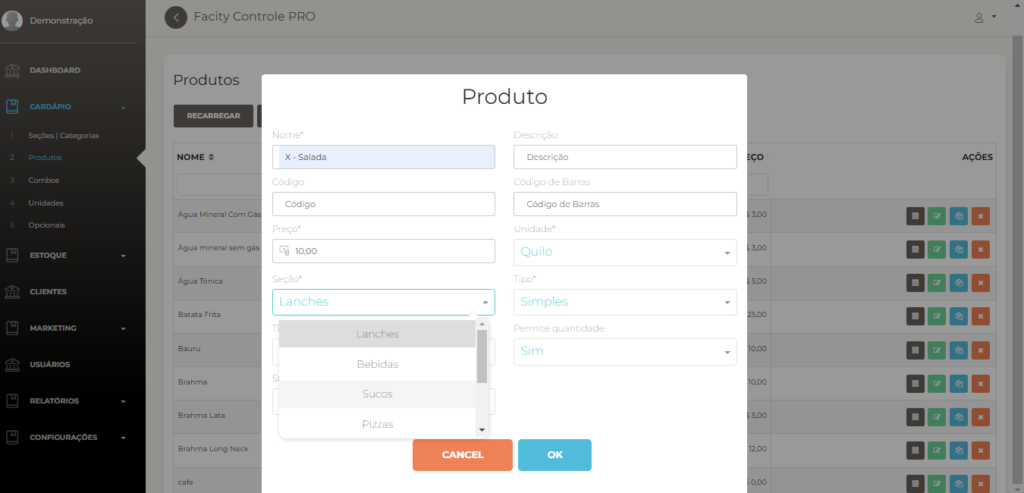Focus the Código input field
1024x493 pixels.
click(383, 204)
